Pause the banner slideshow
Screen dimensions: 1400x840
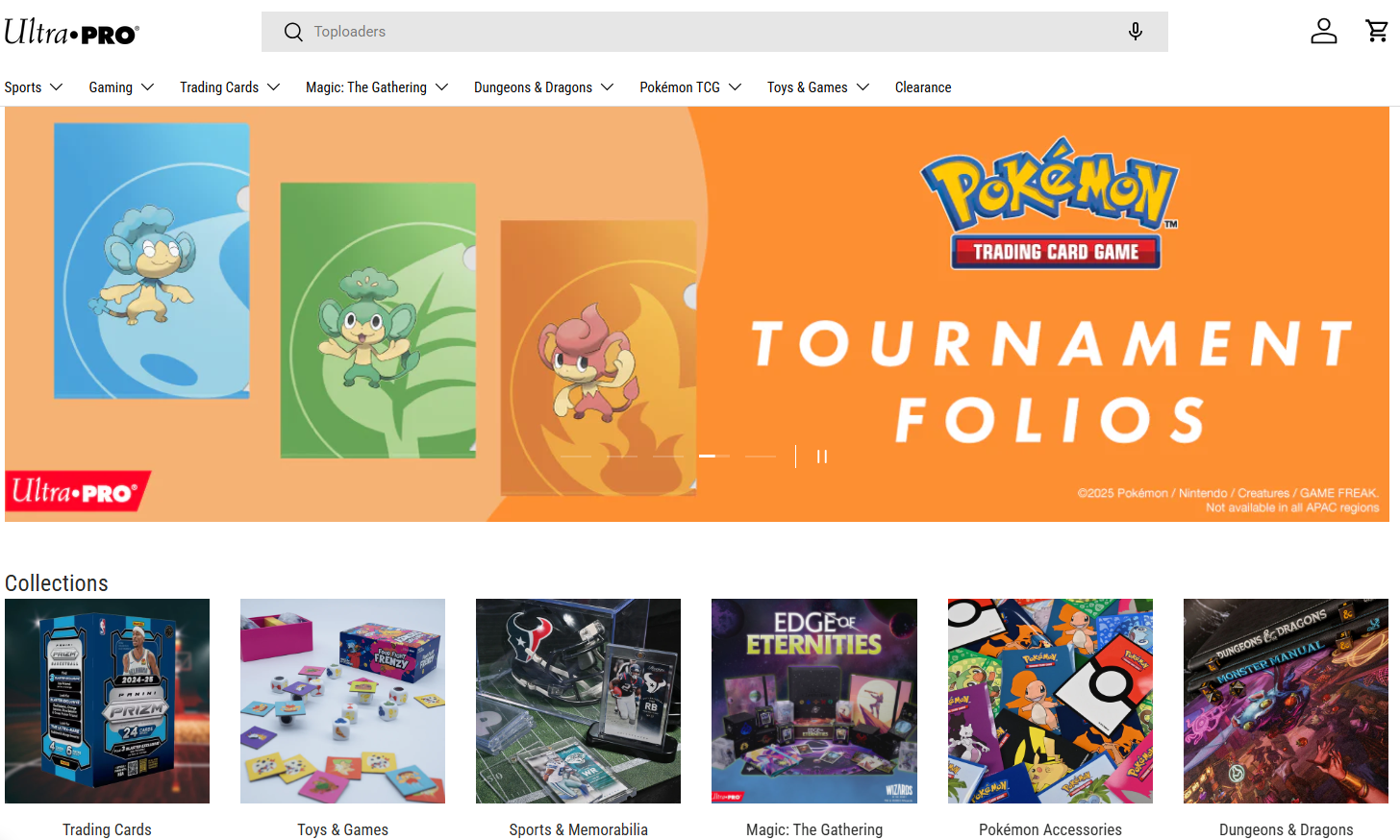click(x=822, y=457)
